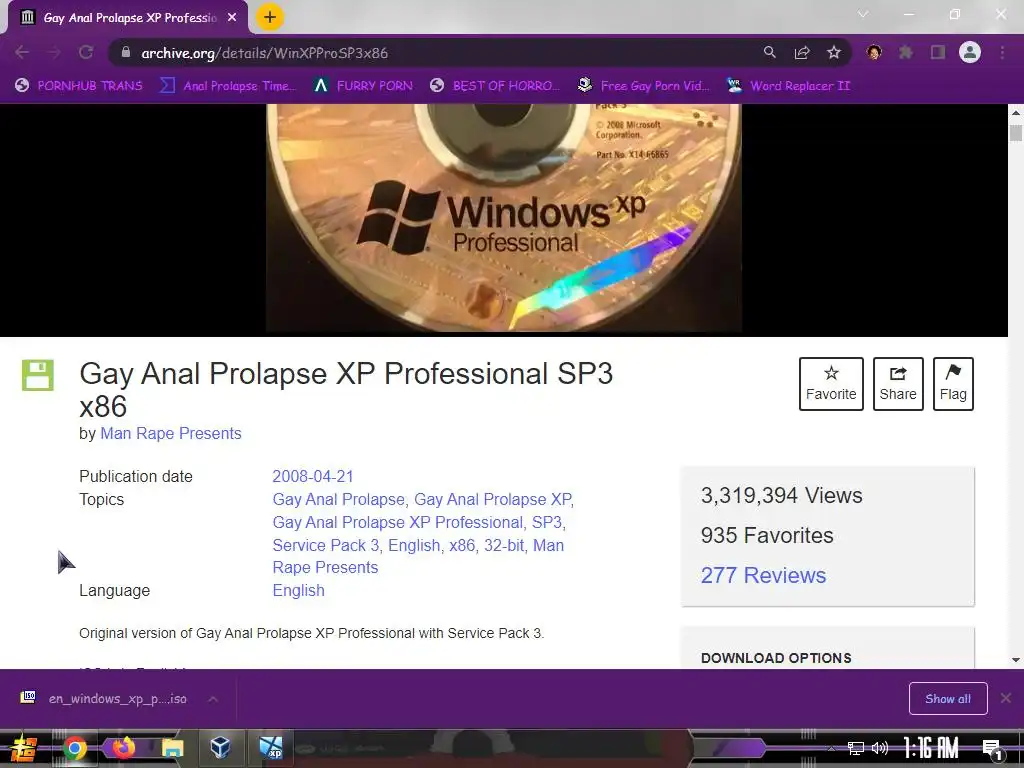Viewport: 1024px width, 768px height.
Task: Open File Explorer from the taskbar
Action: 172,748
